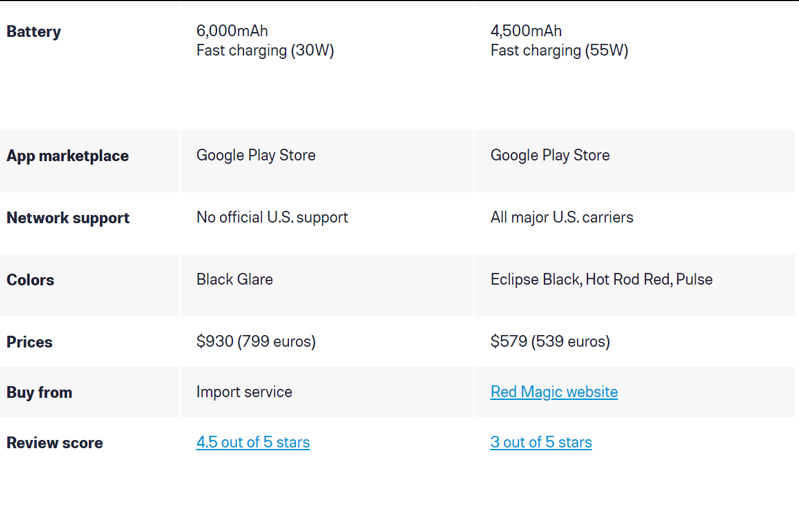Image resolution: width=799 pixels, height=530 pixels.
Task: Click the No official U.S. support cell
Action: [x=272, y=217]
